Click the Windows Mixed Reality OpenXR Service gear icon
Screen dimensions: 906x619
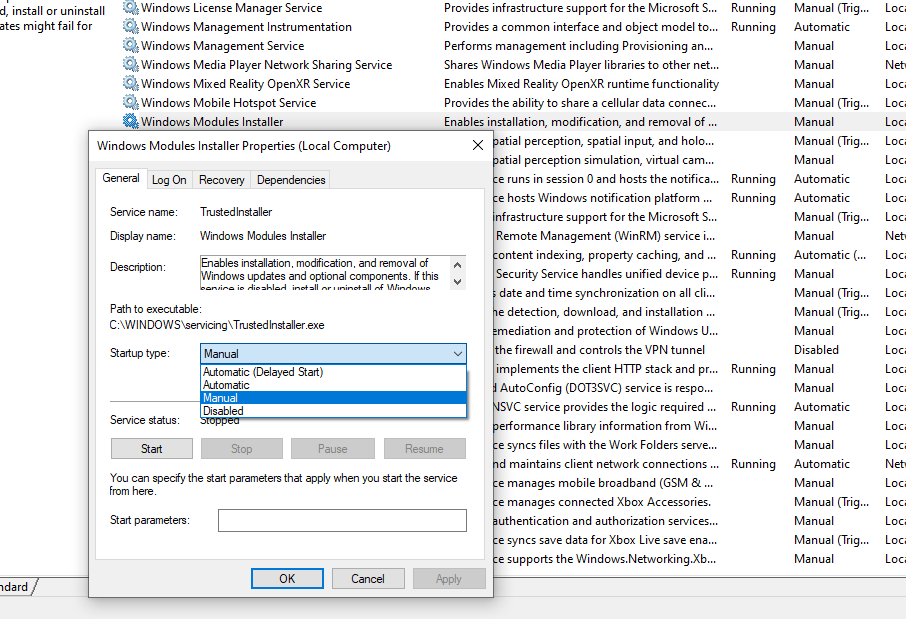pyautogui.click(x=131, y=84)
